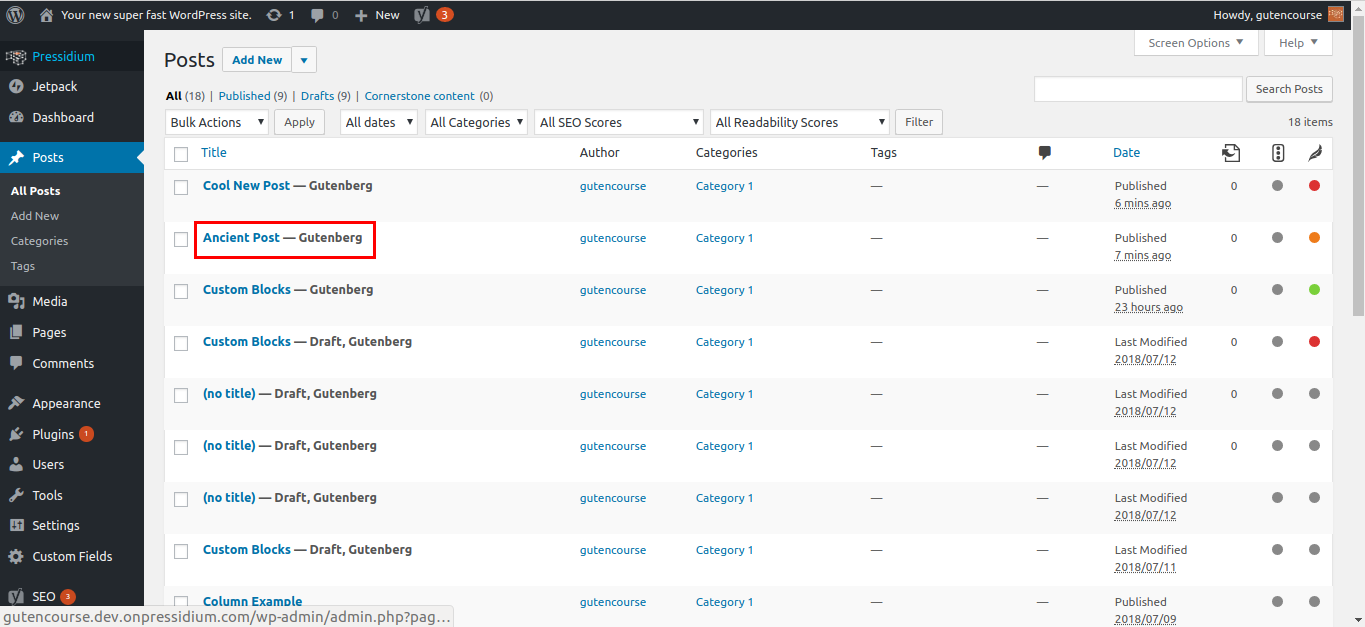Click the readability feather column header icon
The image size is (1365, 627).
(x=1314, y=153)
